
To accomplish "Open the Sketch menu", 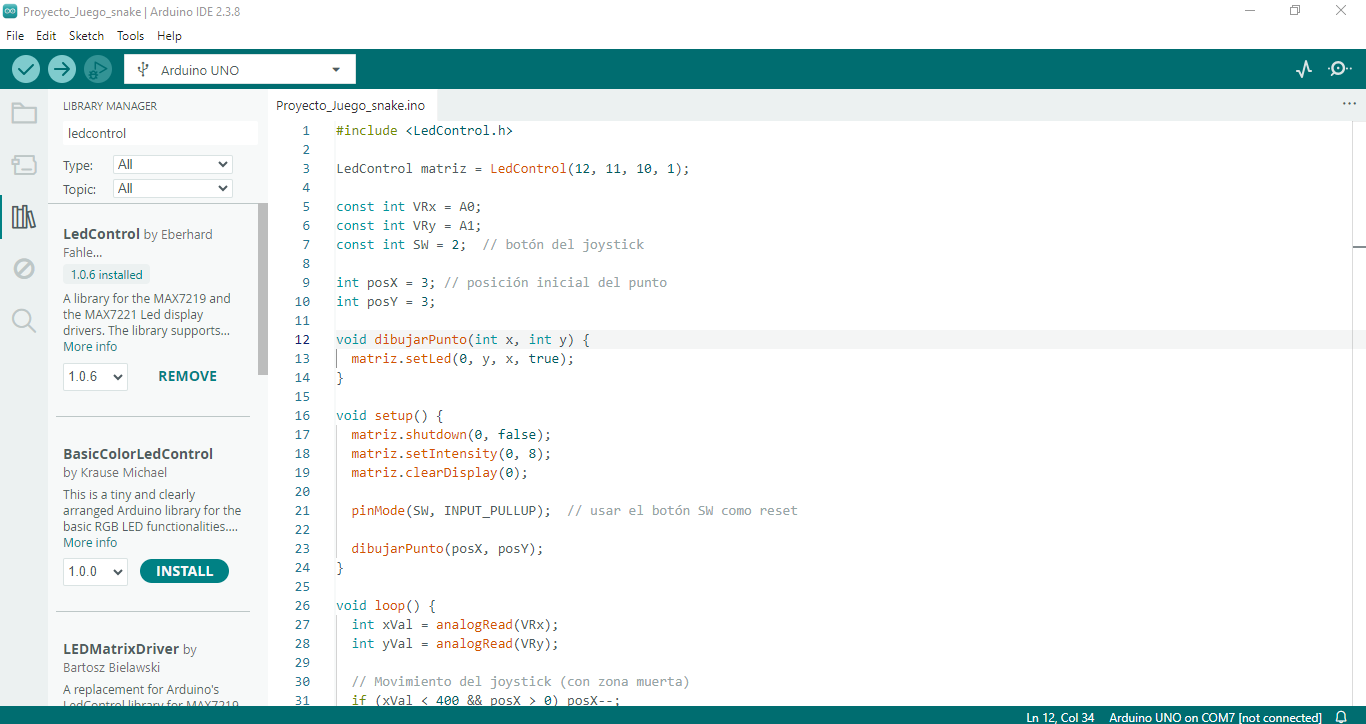I will (x=86, y=35).
